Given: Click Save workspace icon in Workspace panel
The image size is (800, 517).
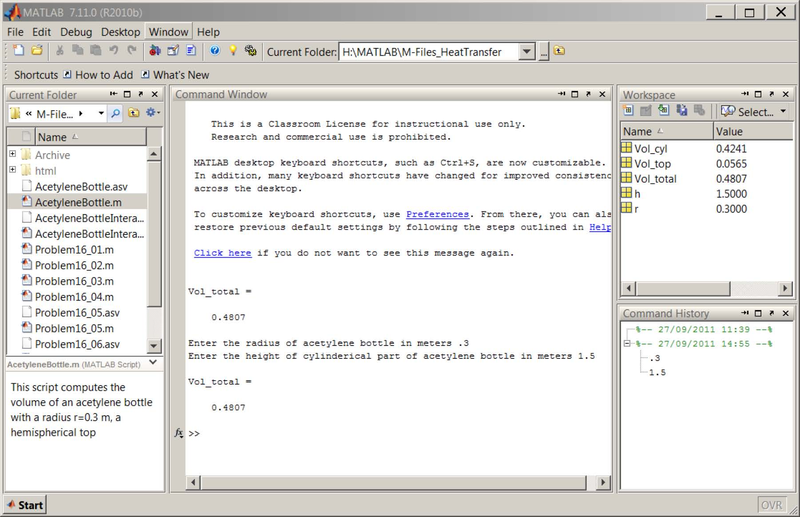Looking at the screenshot, I should (x=682, y=110).
